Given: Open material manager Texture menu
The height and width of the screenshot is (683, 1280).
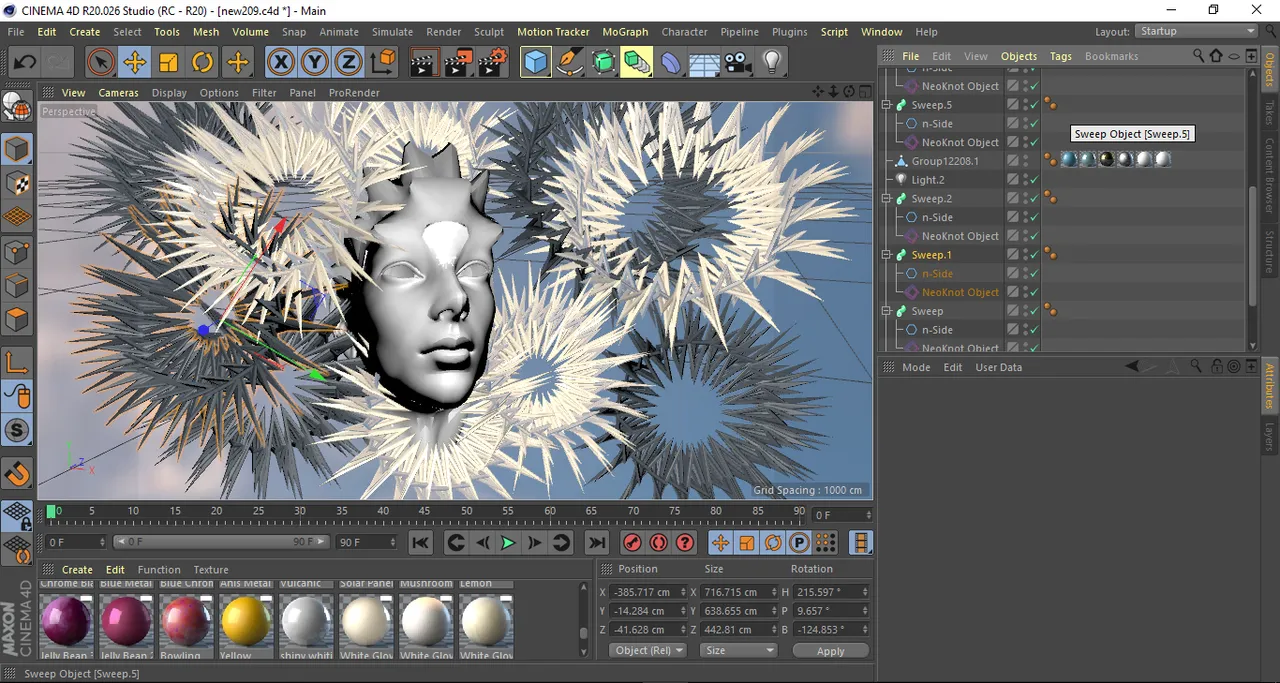Looking at the screenshot, I should point(211,570).
